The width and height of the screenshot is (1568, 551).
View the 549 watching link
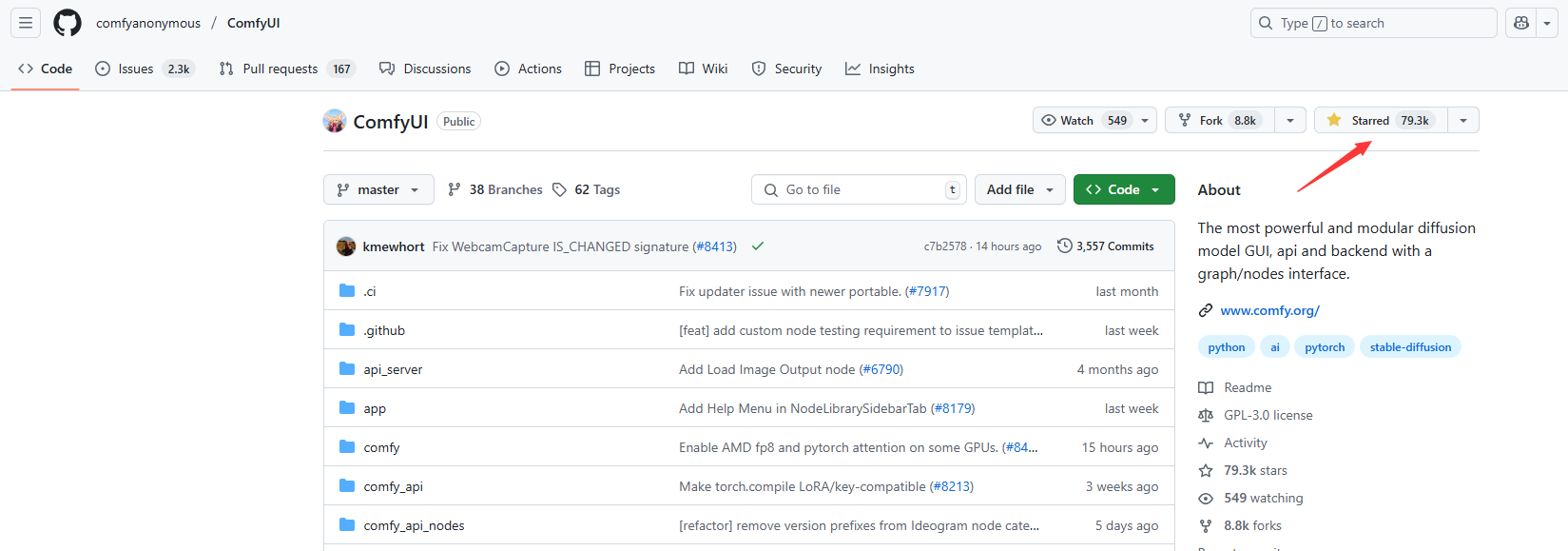(1251, 498)
